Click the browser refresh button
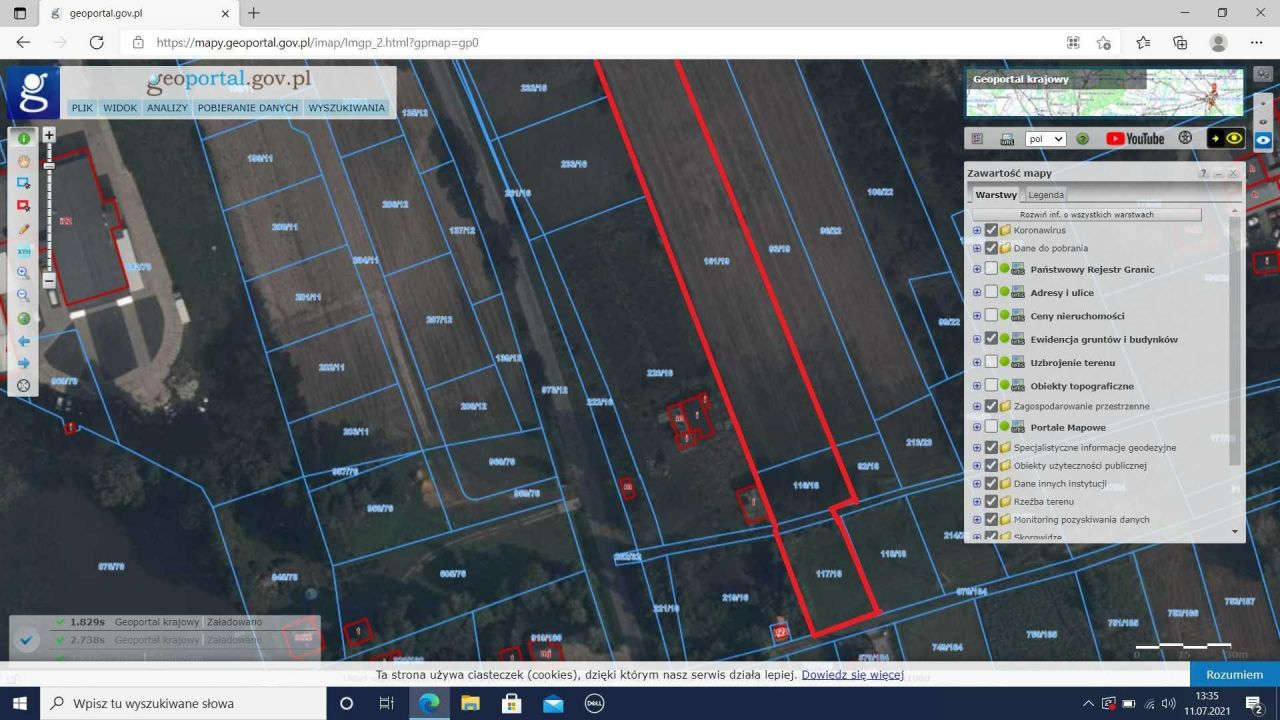The image size is (1280, 720). tap(97, 42)
